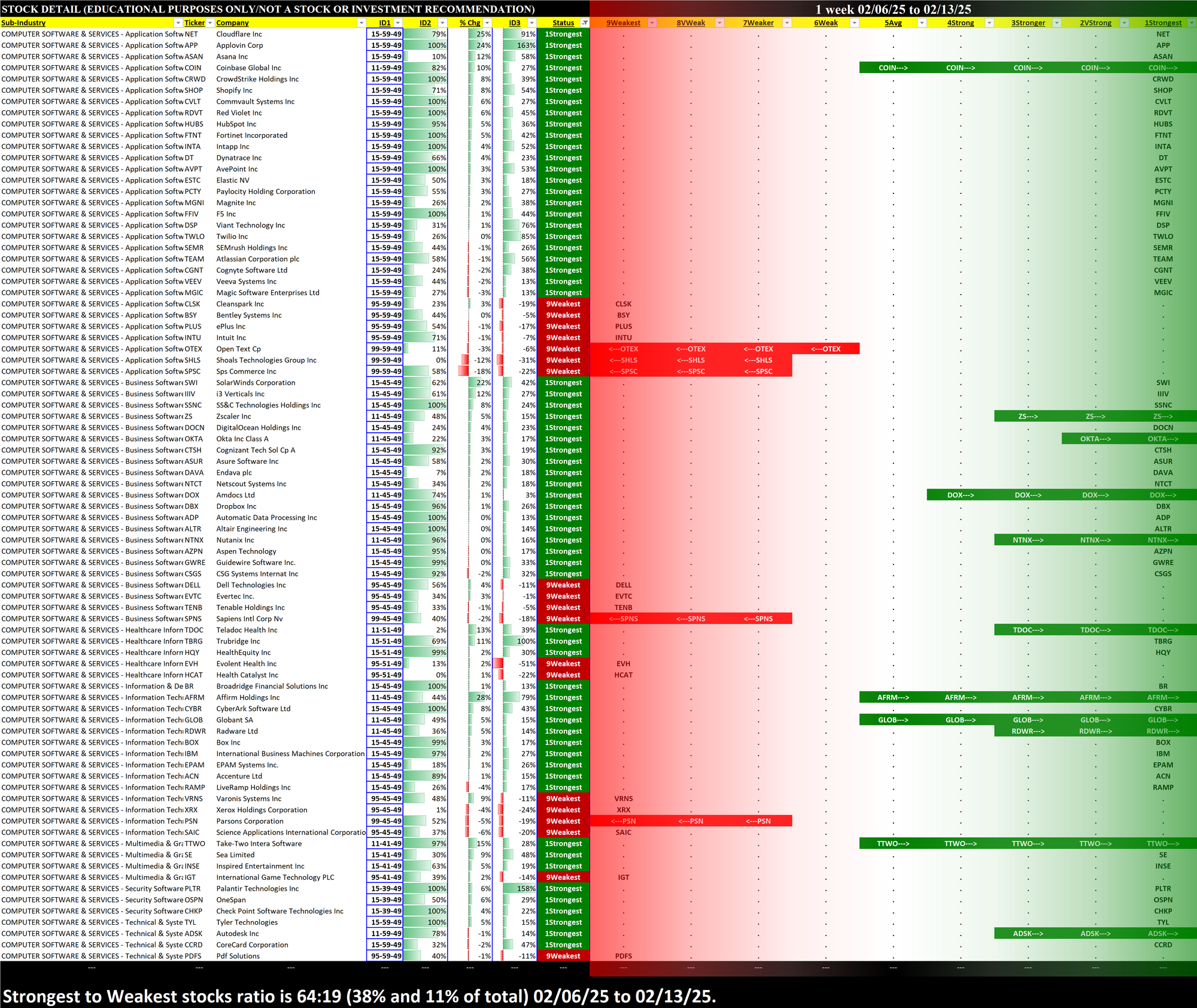
Task: Select the 3Stronger column header
Action: click(1028, 23)
